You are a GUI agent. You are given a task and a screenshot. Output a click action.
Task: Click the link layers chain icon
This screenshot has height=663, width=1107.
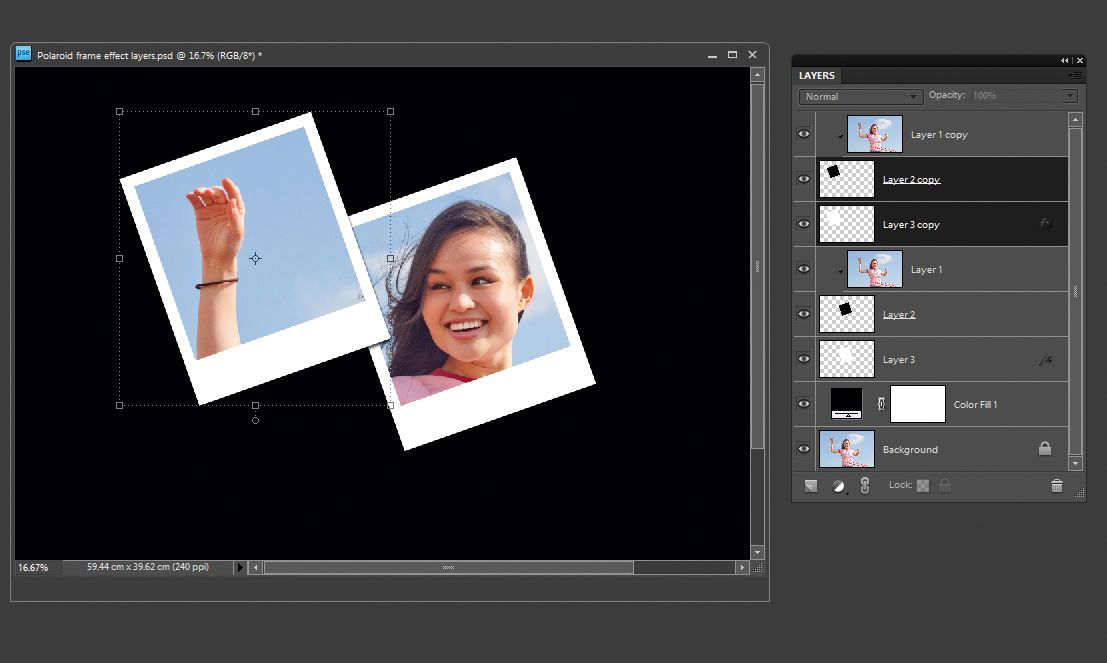(864, 486)
